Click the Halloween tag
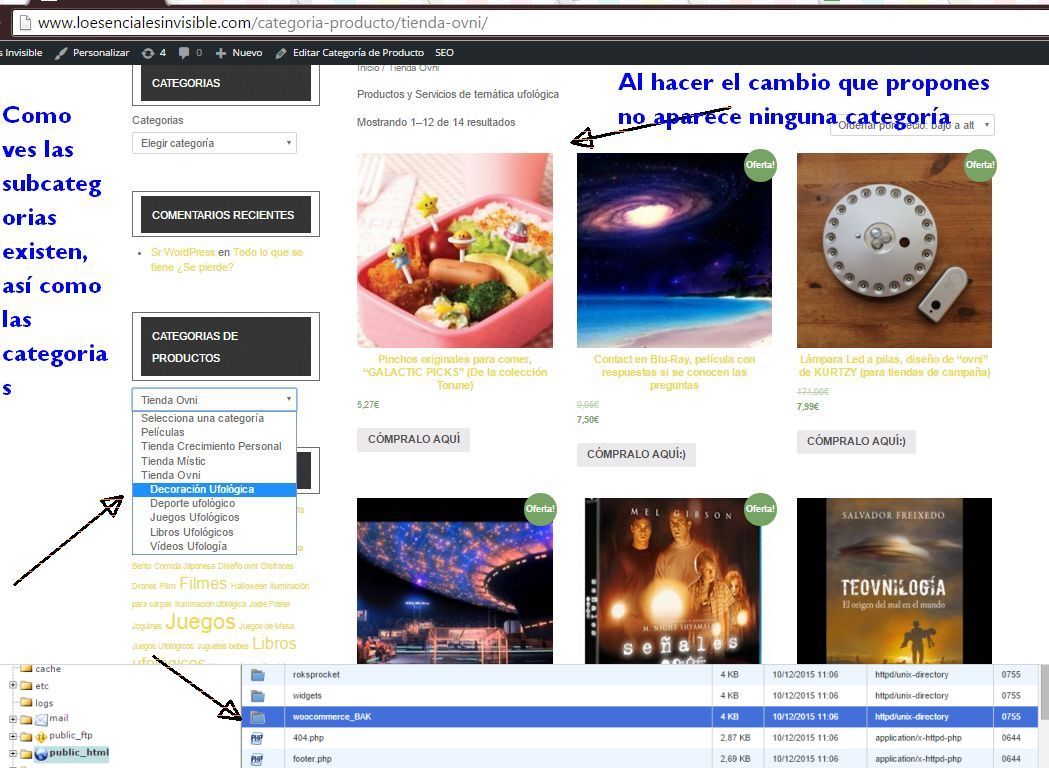Screen dimensions: 1049x768 point(249,586)
